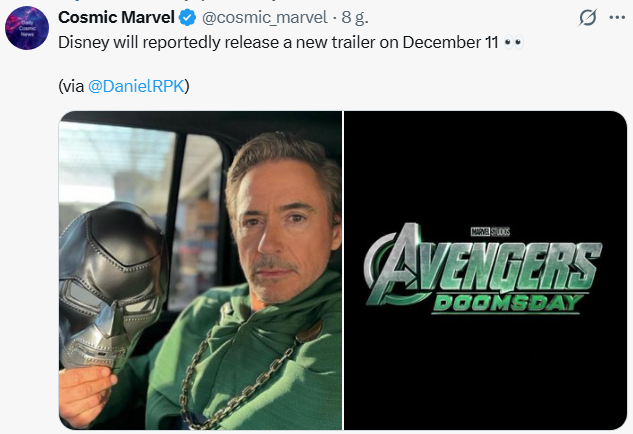Click the Cosmic Marvel display name
The width and height of the screenshot is (633, 434).
[117, 18]
